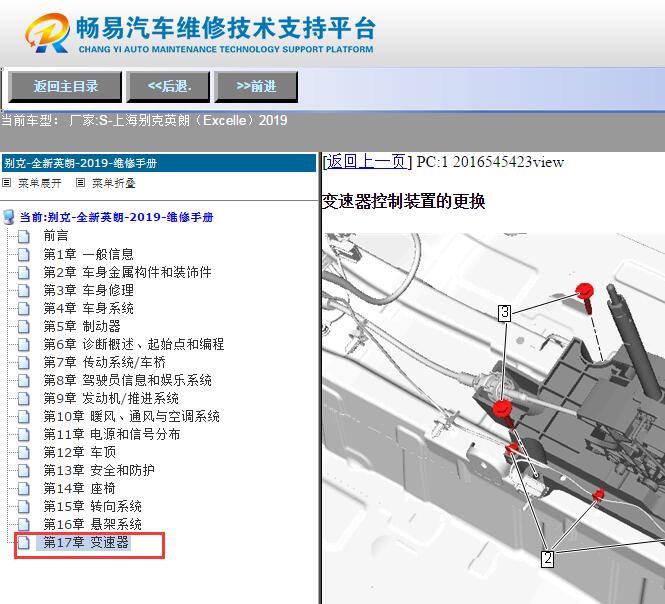Click the page icon next to 第16章
Screen dimensions: 665x604
24,525
